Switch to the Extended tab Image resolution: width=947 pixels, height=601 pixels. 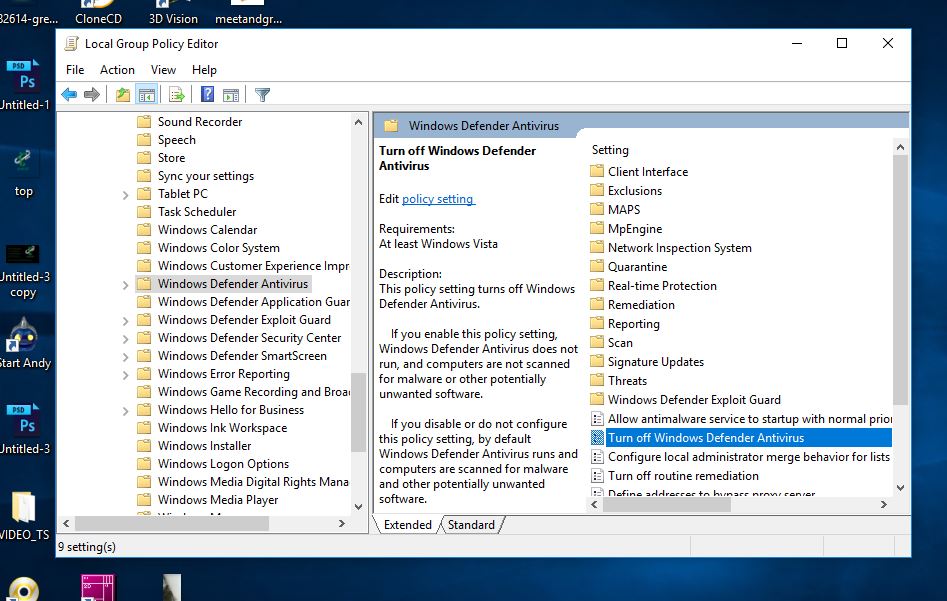pos(408,524)
